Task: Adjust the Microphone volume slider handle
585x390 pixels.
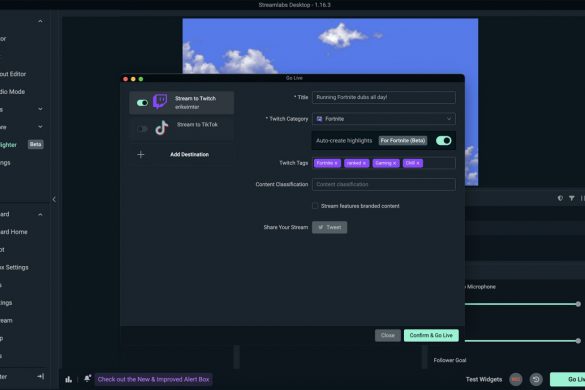Action: tap(578, 304)
